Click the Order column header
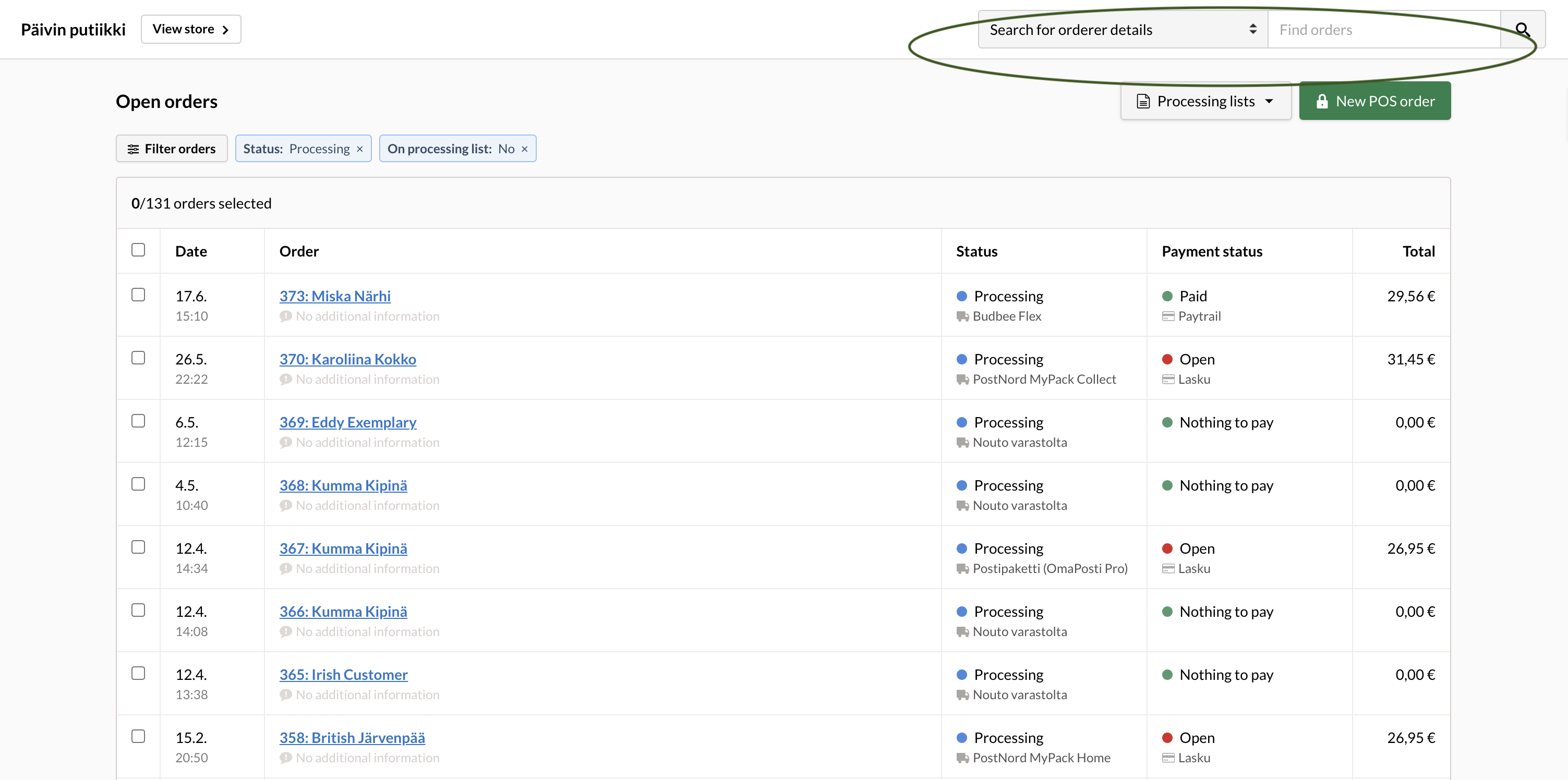1568x780 pixels. tap(299, 251)
